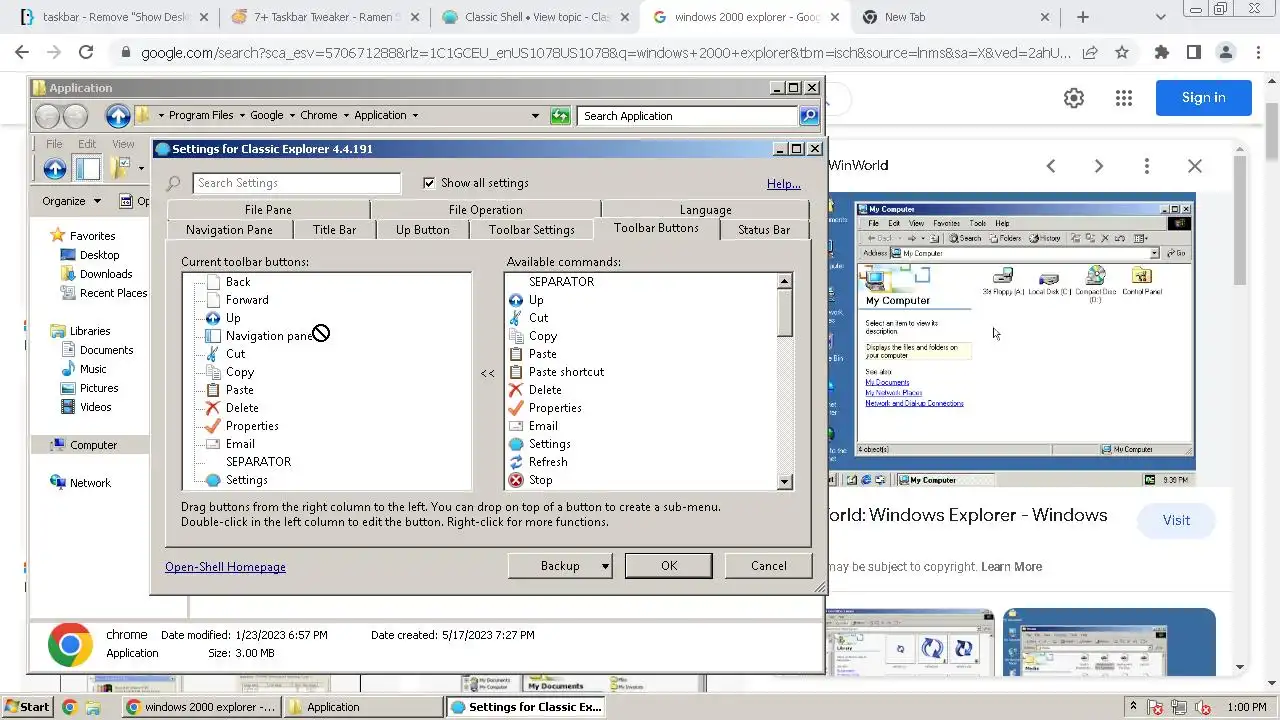Select Paste icon in Available commands list
The height and width of the screenshot is (720, 1280).
(516, 354)
